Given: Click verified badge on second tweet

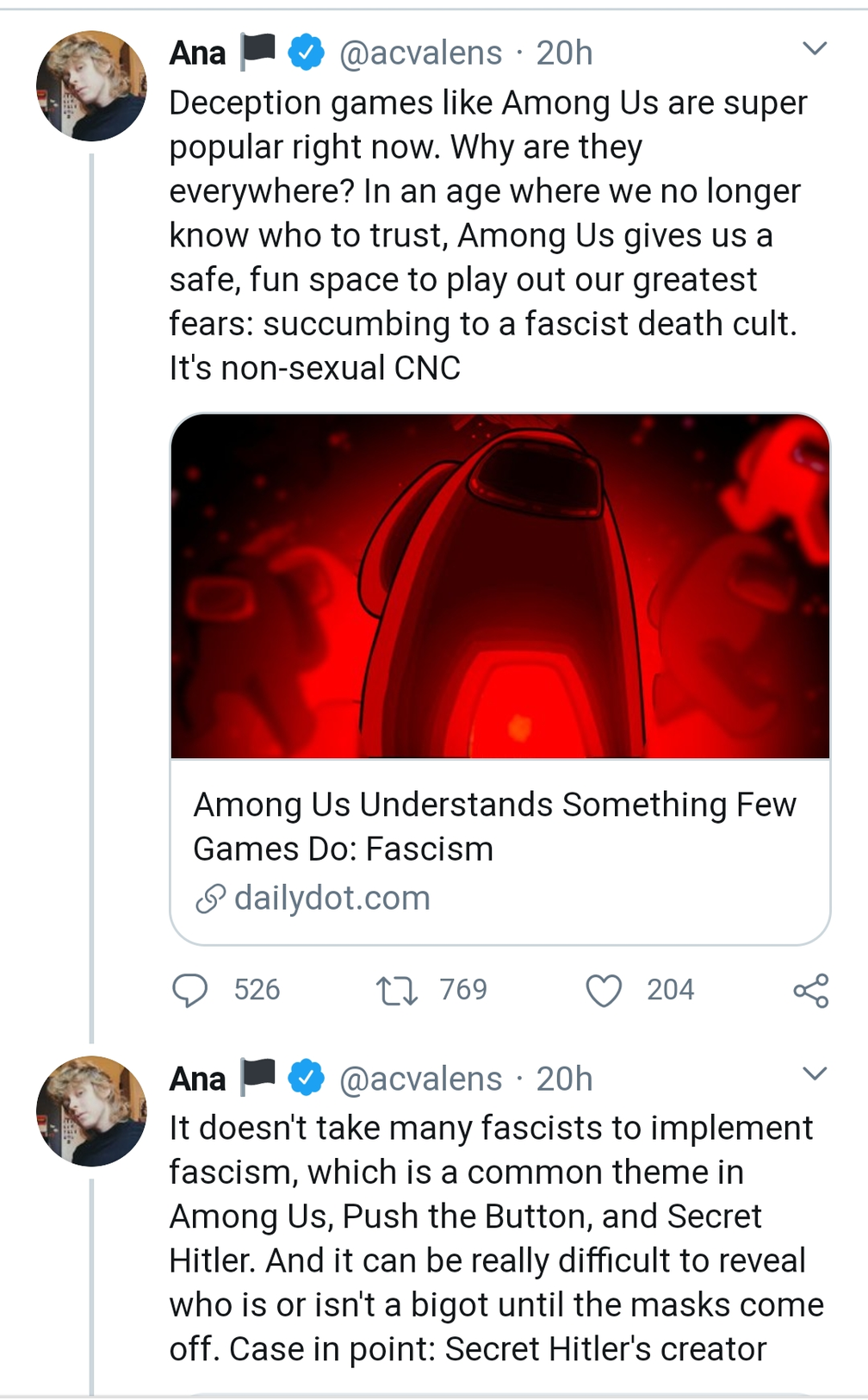Looking at the screenshot, I should pyautogui.click(x=306, y=1079).
